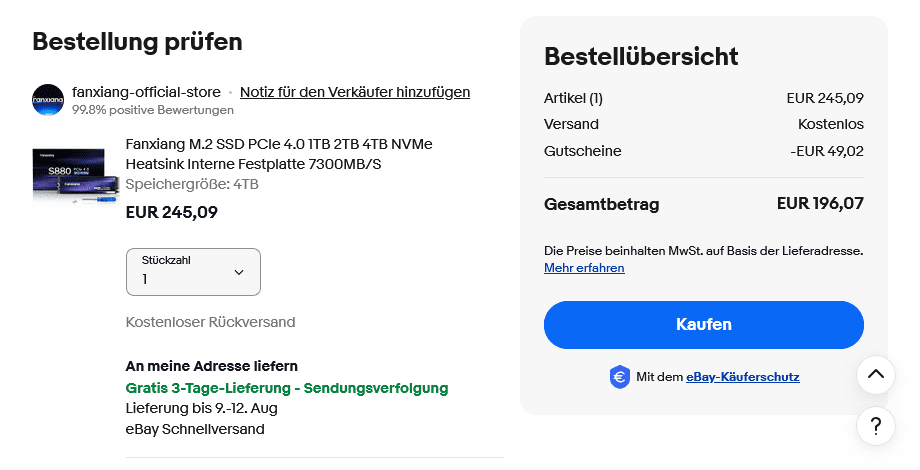The image size is (920, 470).
Task: Click the 'eBay Schnellversand' shipping text
Action: pyautogui.click(x=195, y=429)
